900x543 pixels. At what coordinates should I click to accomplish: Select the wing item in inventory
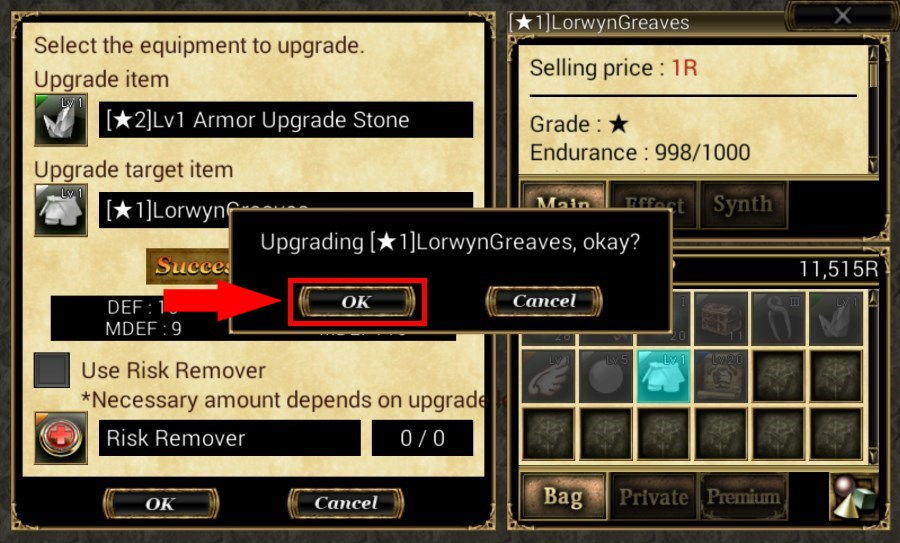click(548, 376)
